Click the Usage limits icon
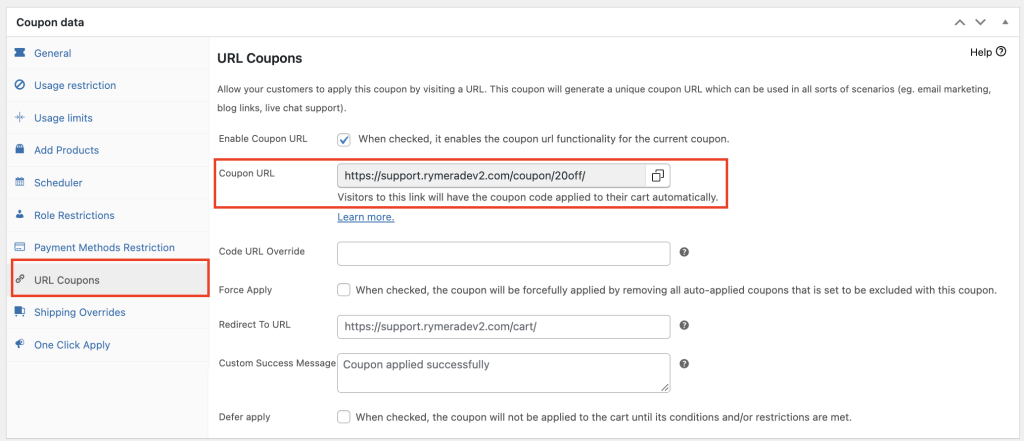This screenshot has height=441, width=1024. (20, 118)
